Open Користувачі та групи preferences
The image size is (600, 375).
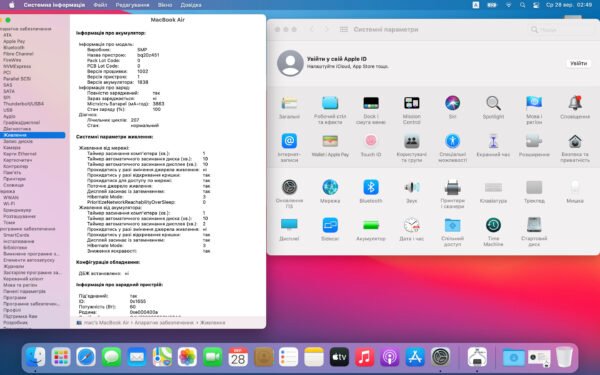[411, 141]
